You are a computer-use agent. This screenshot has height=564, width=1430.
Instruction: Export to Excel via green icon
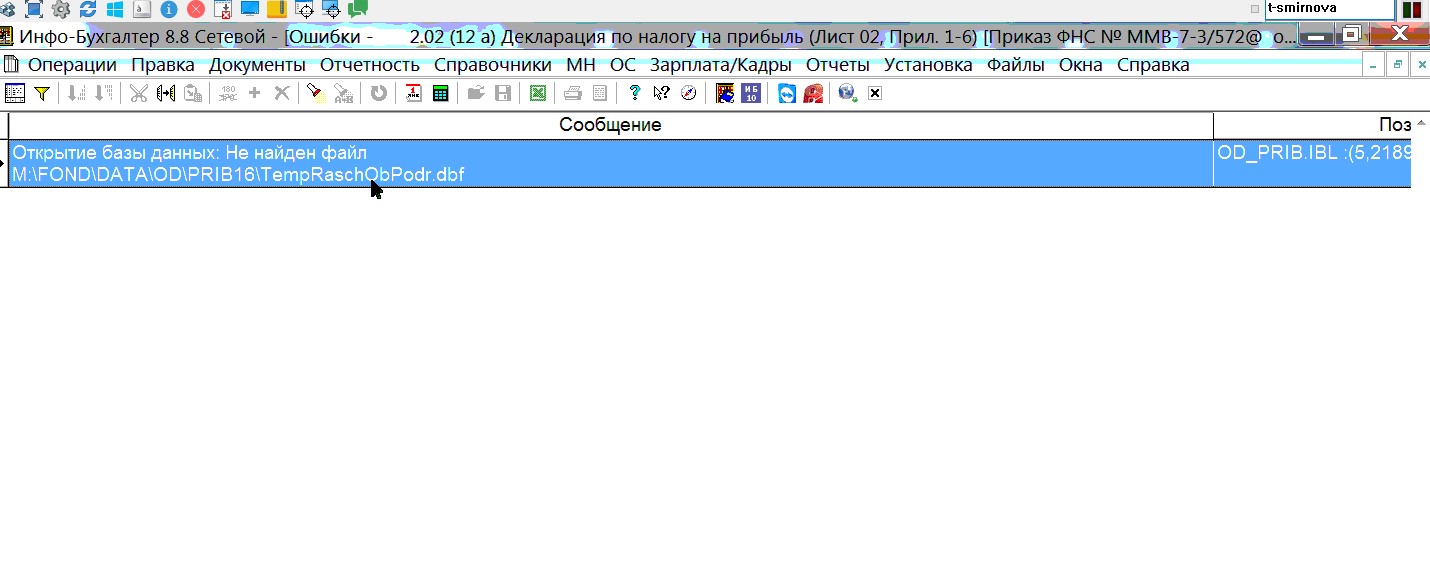click(538, 94)
